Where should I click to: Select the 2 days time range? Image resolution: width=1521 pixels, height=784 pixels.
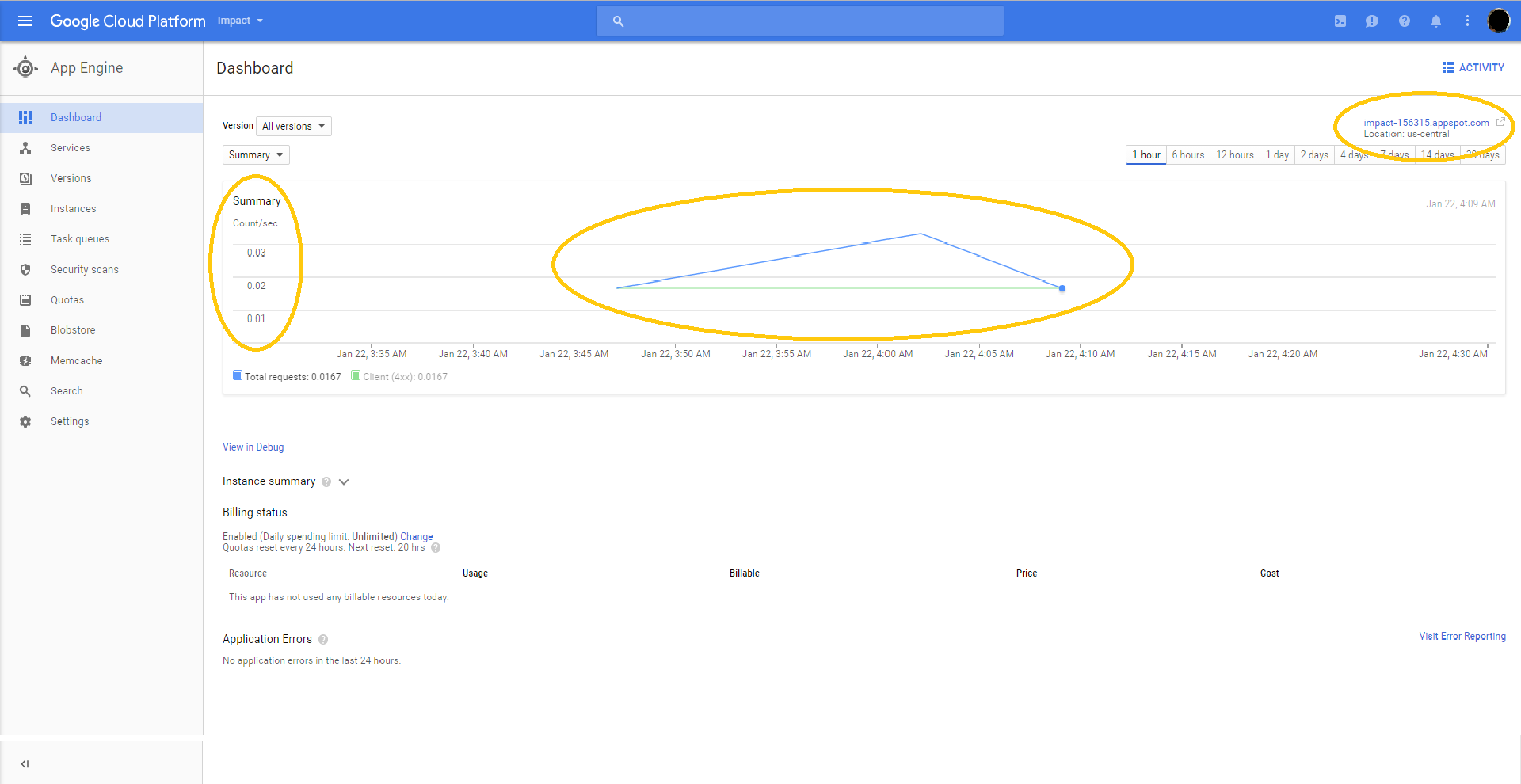pos(1314,155)
